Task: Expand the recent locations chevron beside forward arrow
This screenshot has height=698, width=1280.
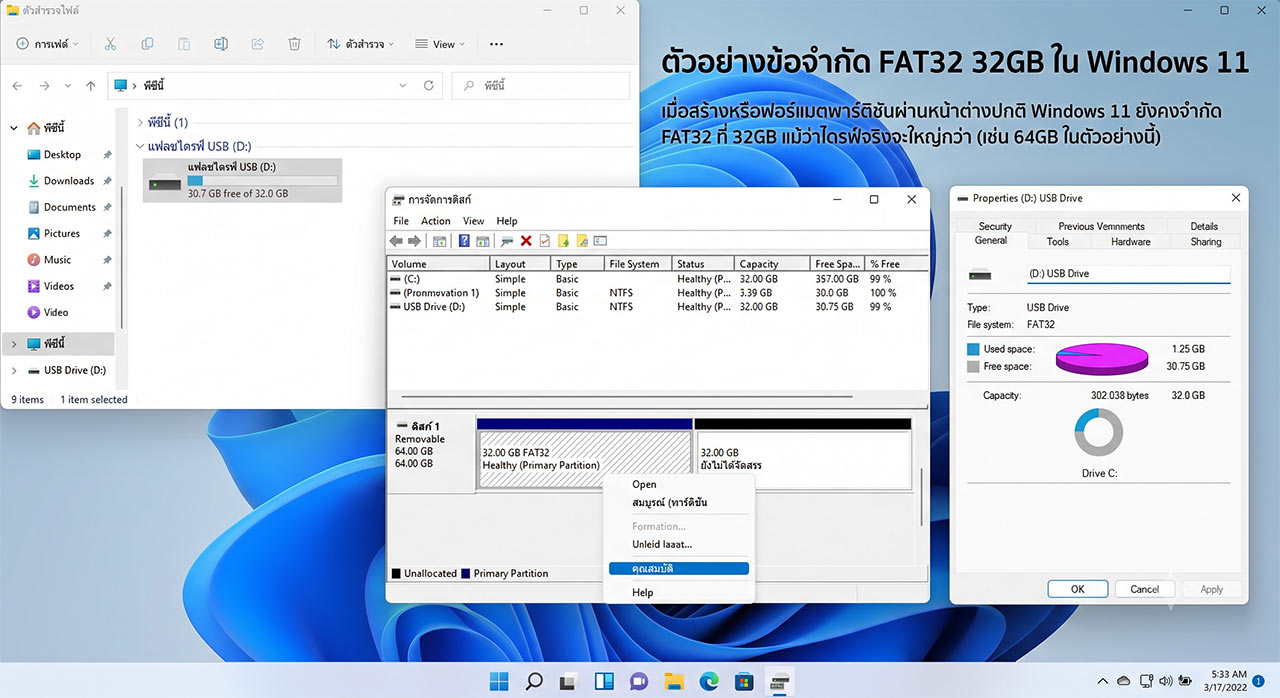Action: 68,86
